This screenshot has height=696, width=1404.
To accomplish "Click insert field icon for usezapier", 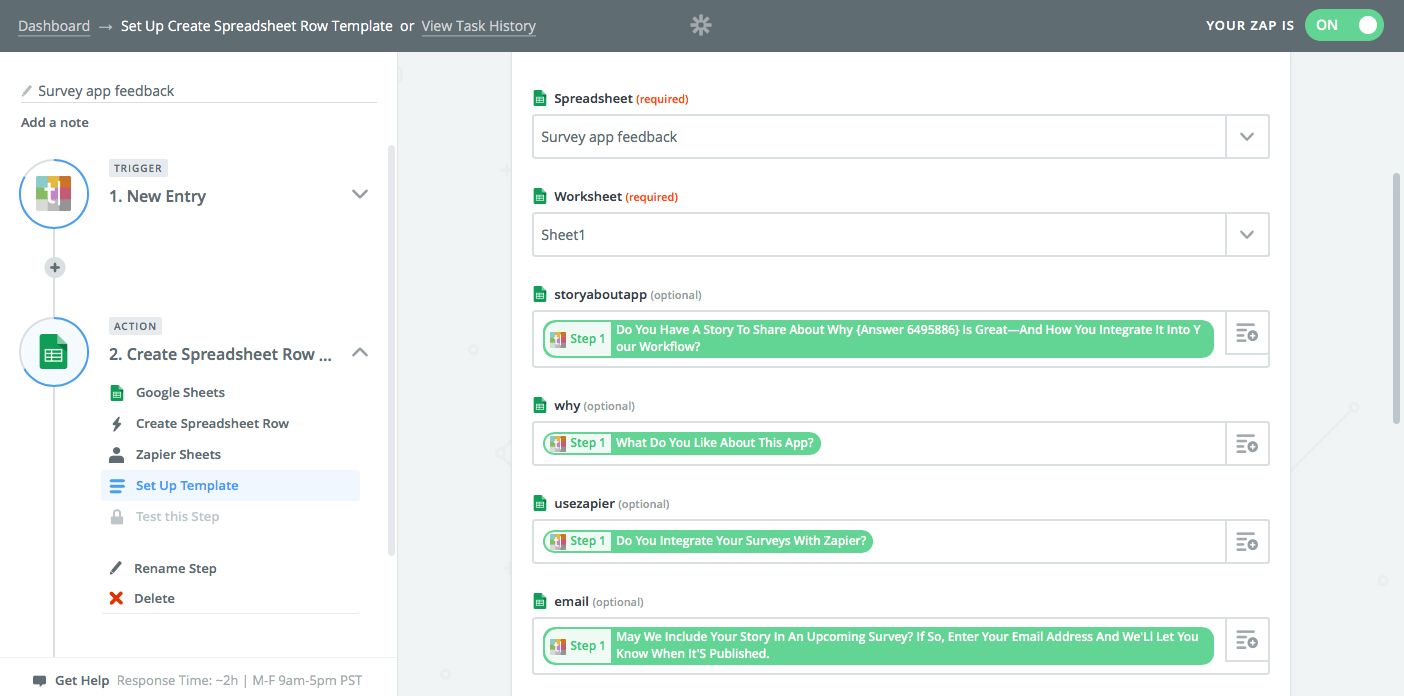I will [1247, 541].
